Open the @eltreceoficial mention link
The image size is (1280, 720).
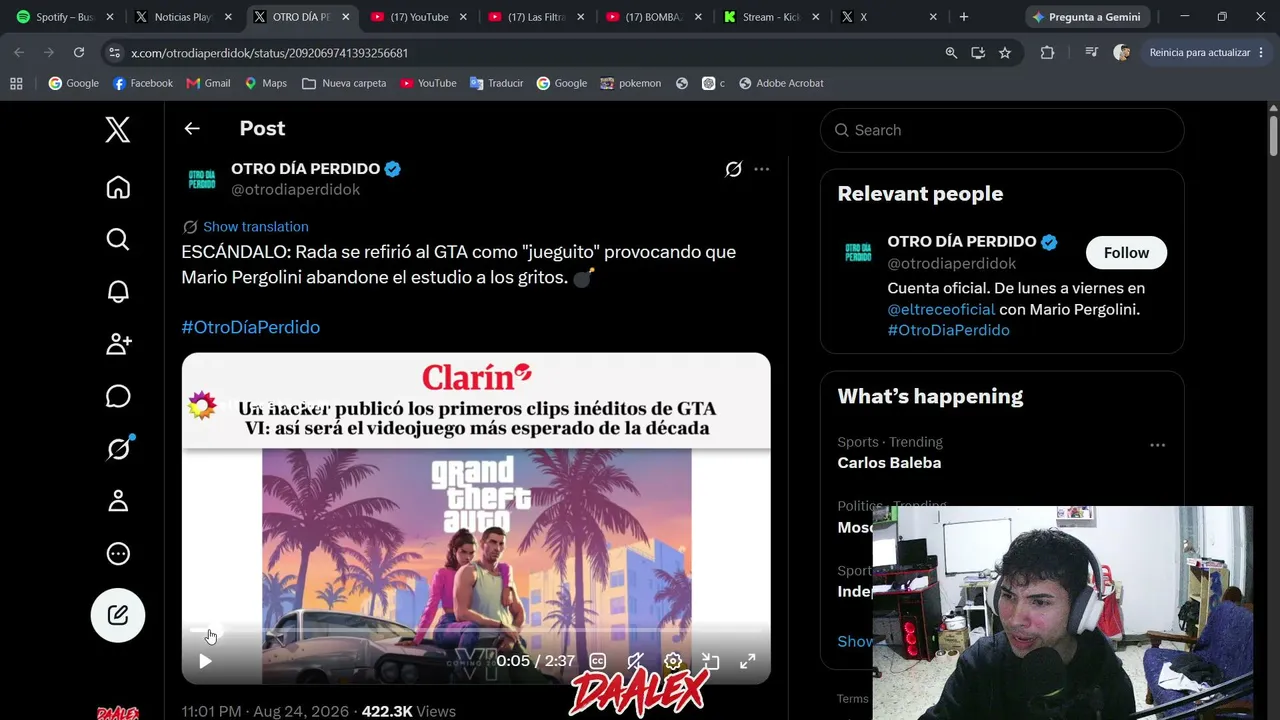(x=941, y=310)
